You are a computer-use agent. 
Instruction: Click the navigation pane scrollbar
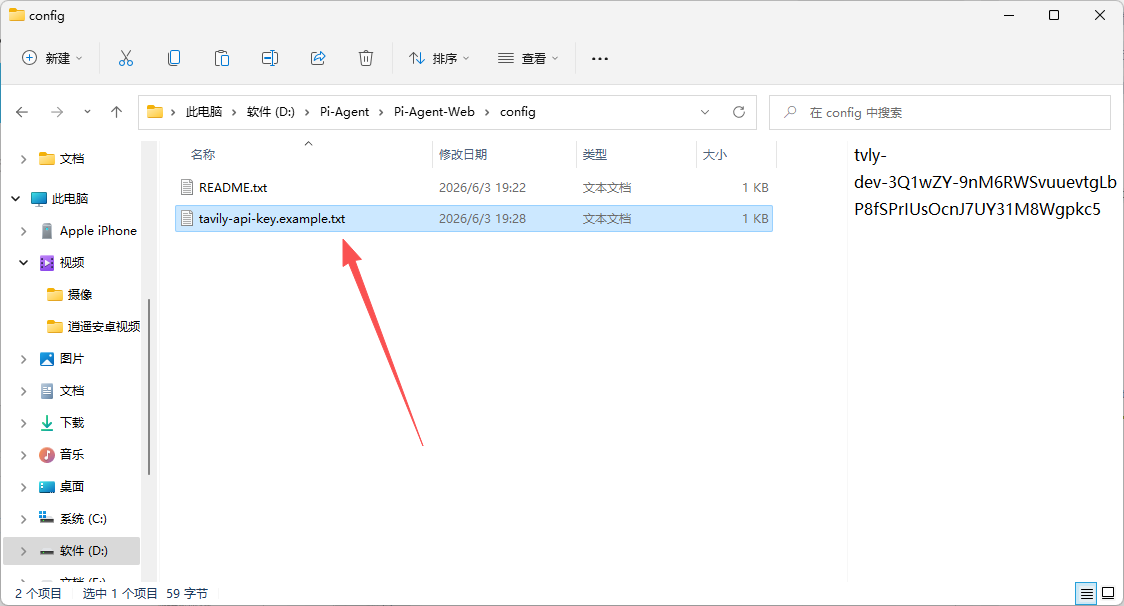[149, 387]
